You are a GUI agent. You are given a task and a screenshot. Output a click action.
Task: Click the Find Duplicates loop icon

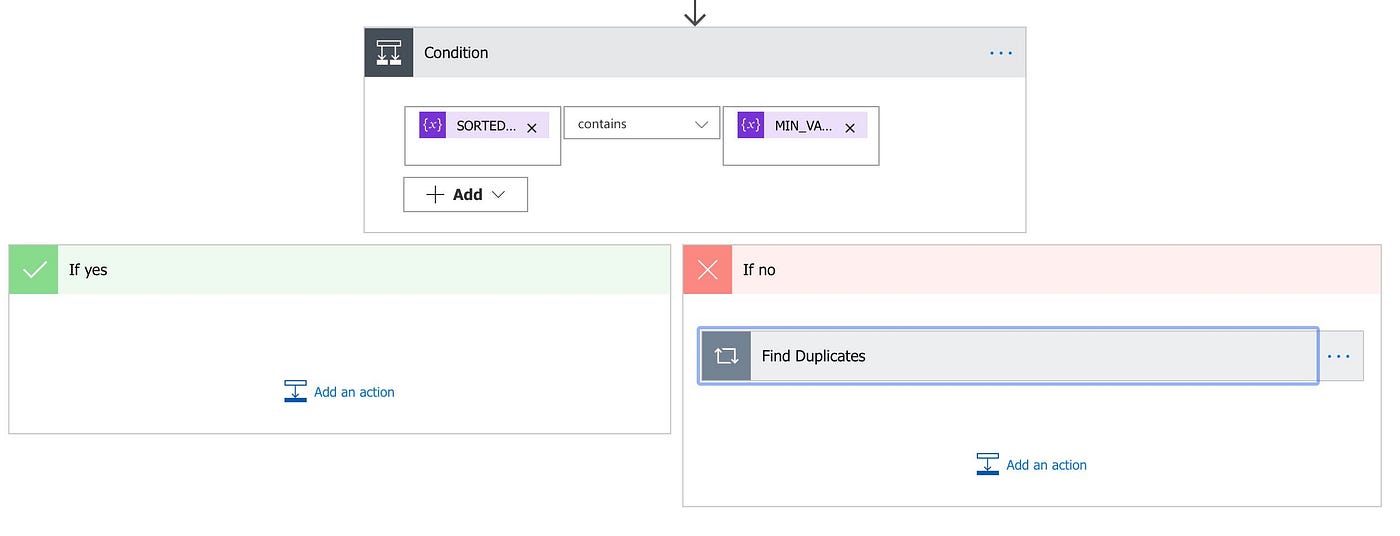[726, 356]
